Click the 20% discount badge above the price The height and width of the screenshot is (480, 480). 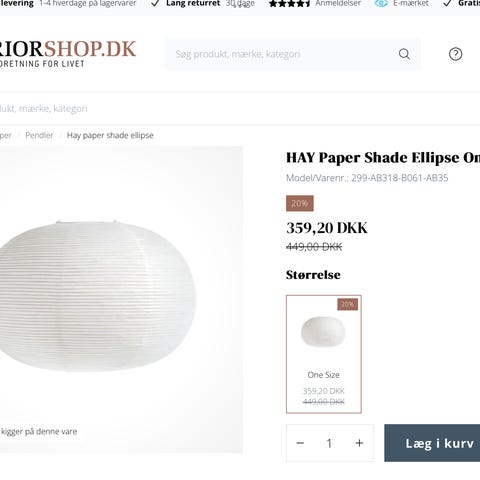pos(300,203)
